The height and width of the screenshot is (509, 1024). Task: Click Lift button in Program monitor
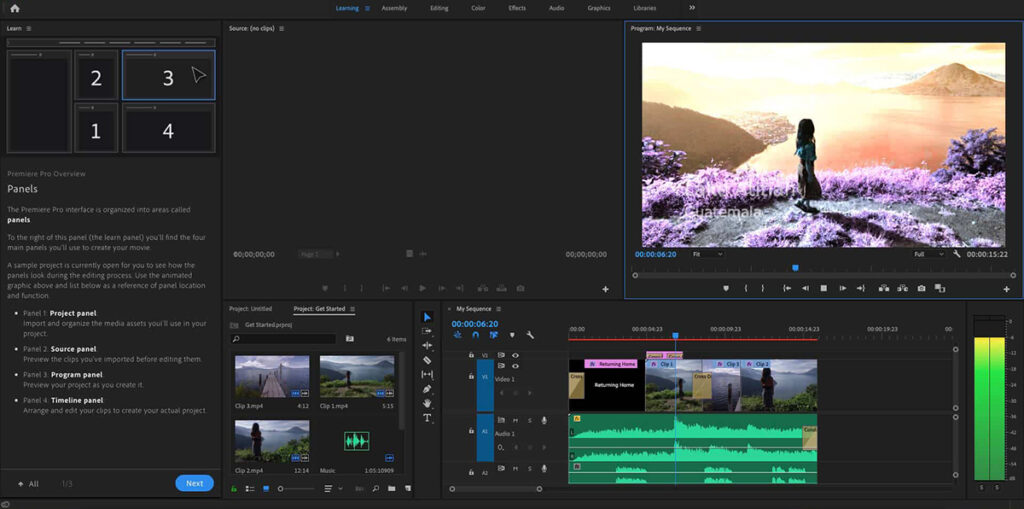[x=884, y=288]
